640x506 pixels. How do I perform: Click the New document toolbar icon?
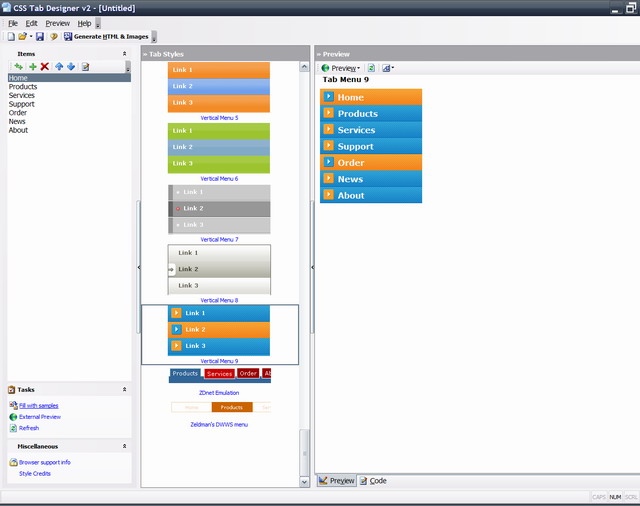pyautogui.click(x=11, y=36)
